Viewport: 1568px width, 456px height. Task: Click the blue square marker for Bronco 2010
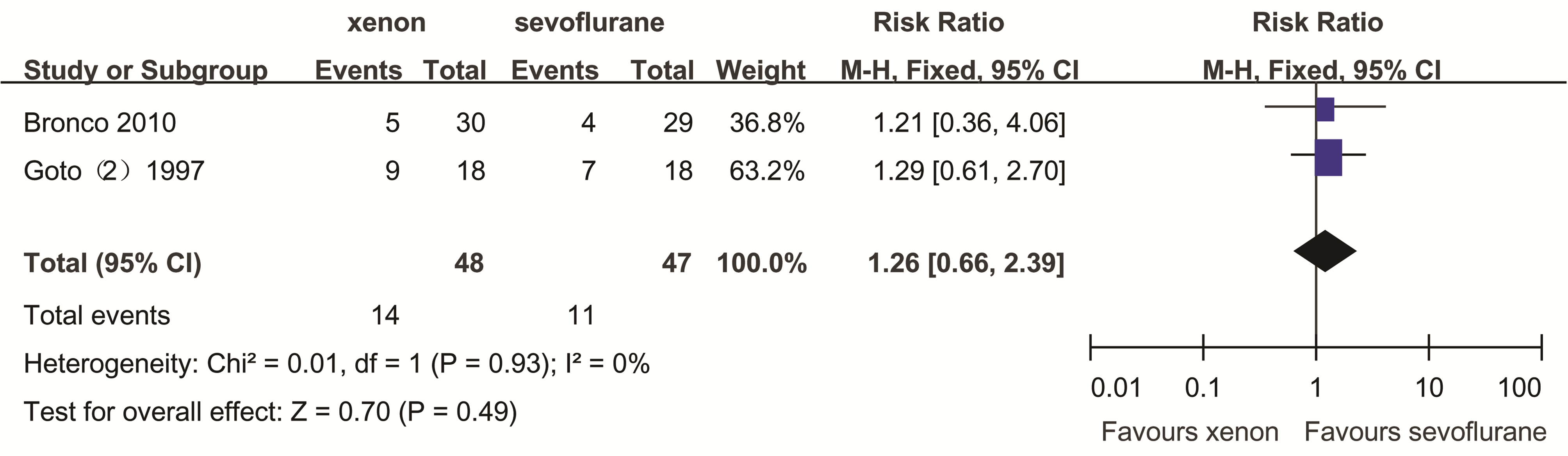coord(1324,110)
